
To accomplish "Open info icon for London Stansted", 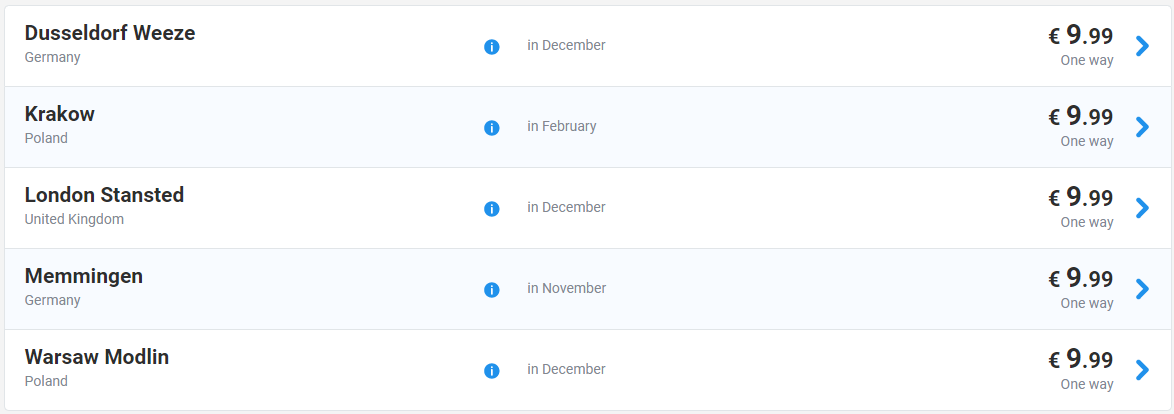I will [x=491, y=209].
